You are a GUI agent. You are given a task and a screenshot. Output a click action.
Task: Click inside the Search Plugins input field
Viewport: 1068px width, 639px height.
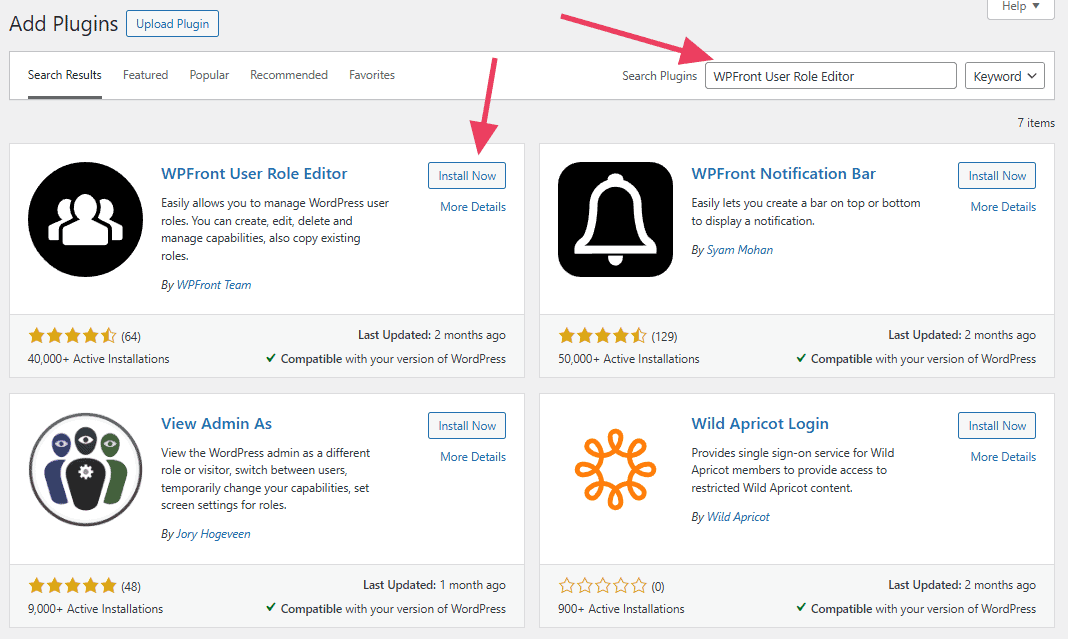[830, 75]
